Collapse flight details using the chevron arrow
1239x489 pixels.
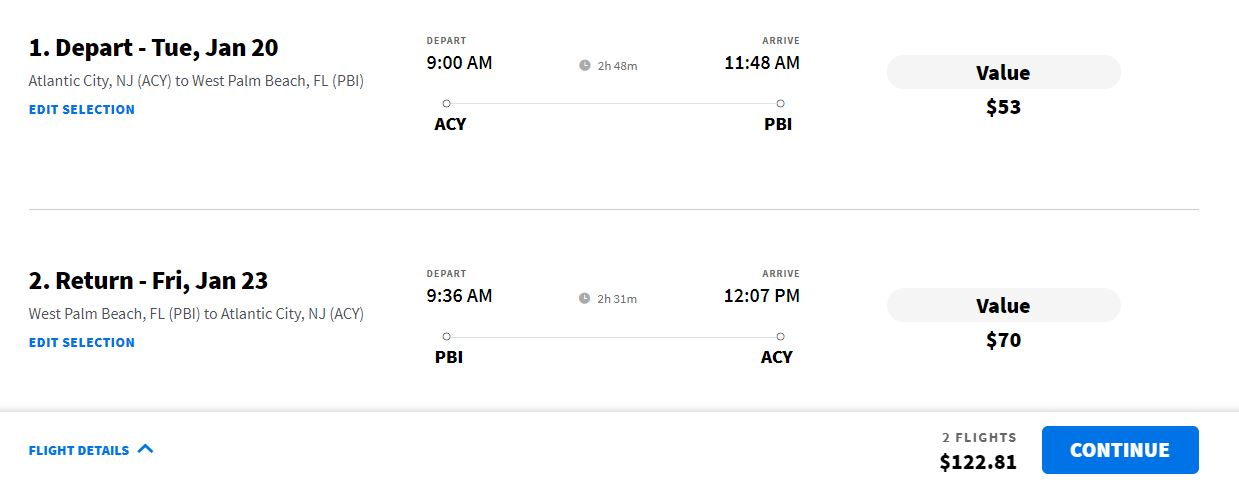145,449
